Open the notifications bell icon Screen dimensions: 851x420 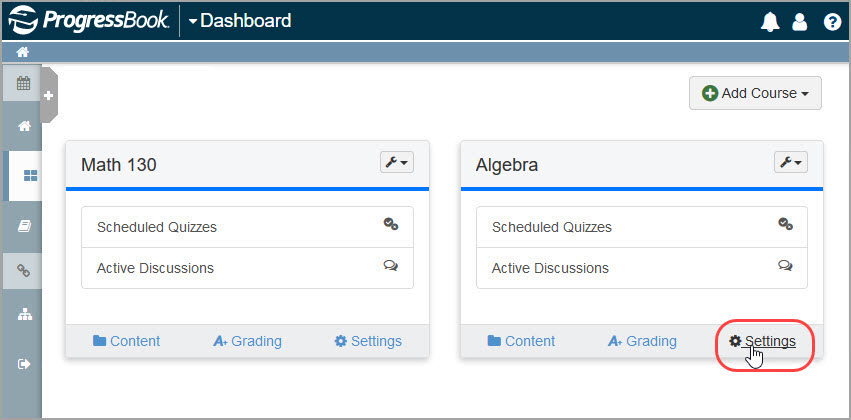[770, 22]
